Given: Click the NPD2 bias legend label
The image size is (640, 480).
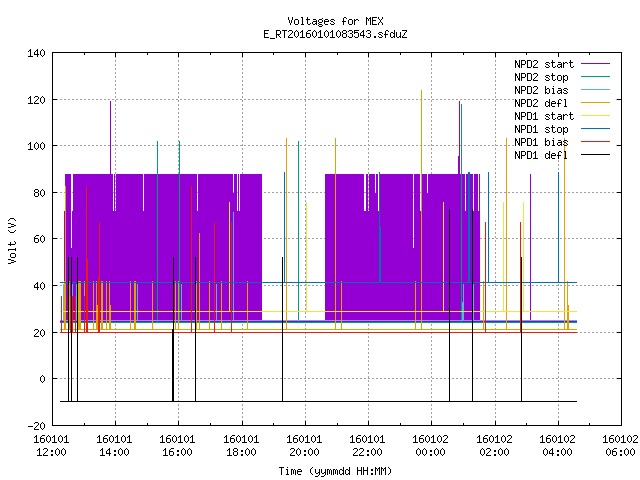Looking at the screenshot, I should 541,90.
